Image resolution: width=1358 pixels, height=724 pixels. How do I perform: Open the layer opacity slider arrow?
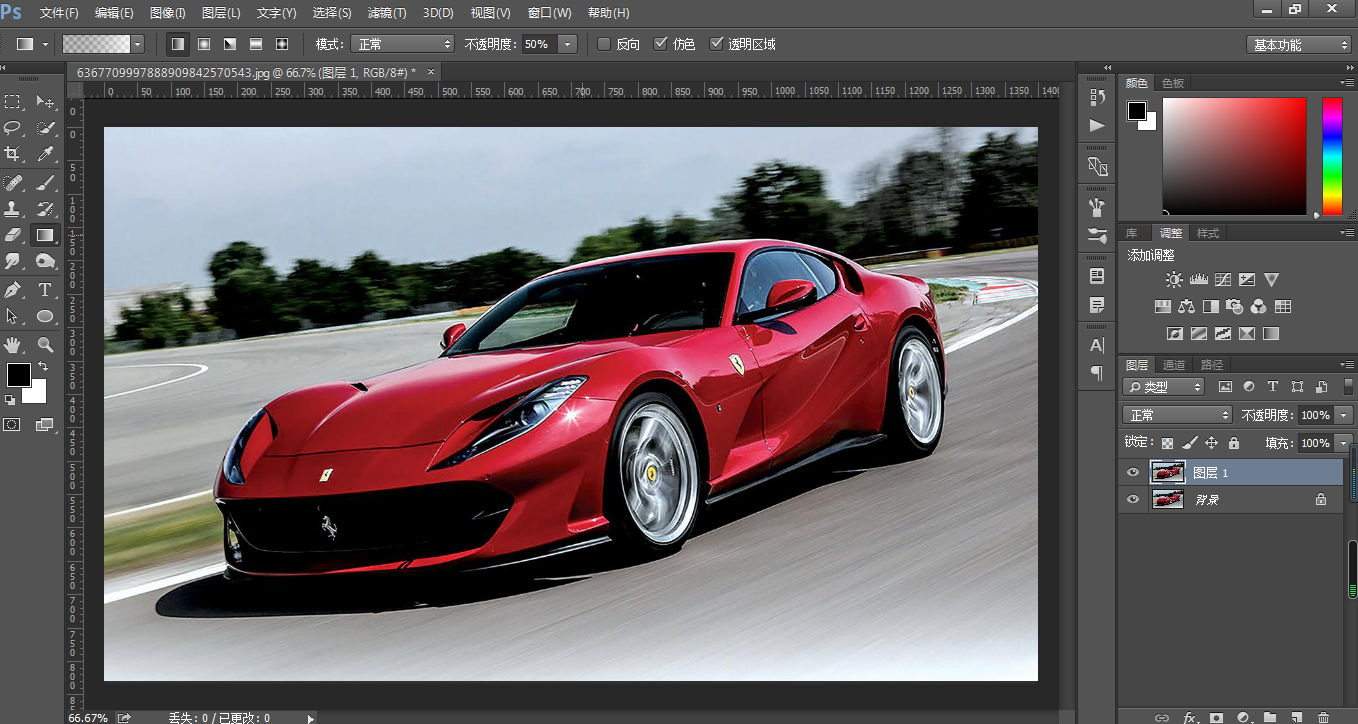1343,415
